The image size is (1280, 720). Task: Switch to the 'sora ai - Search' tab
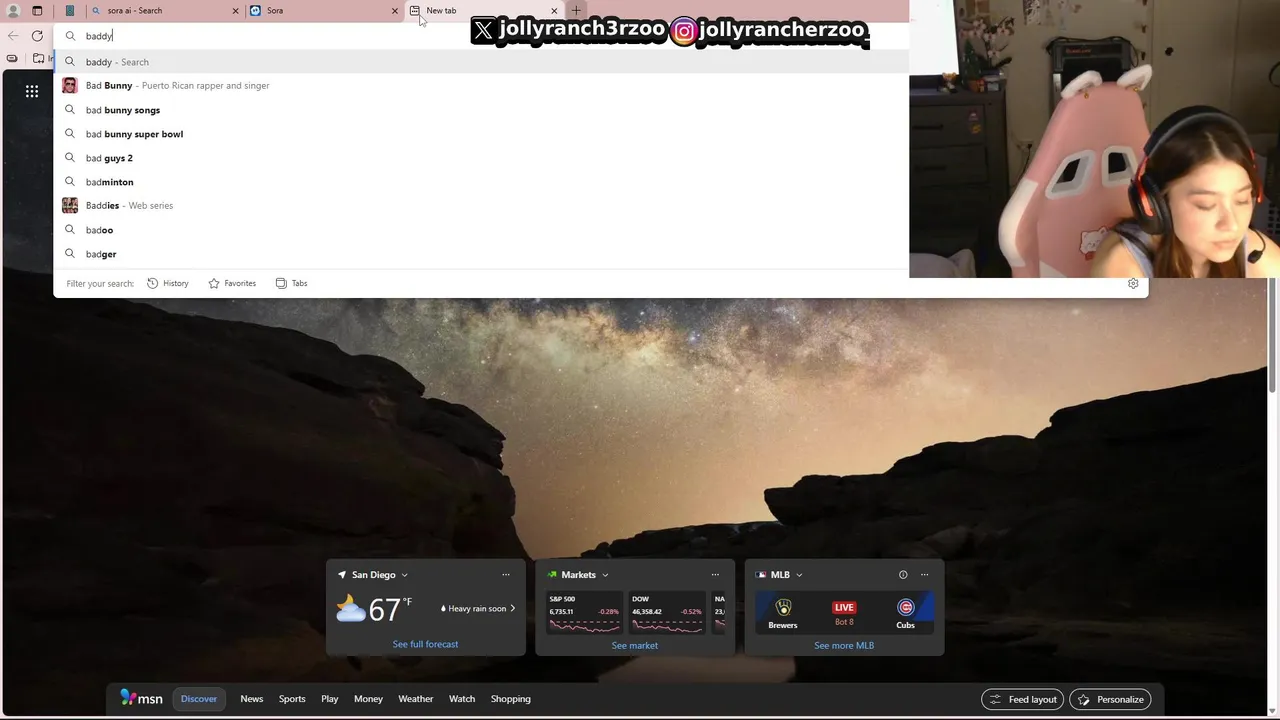point(163,11)
